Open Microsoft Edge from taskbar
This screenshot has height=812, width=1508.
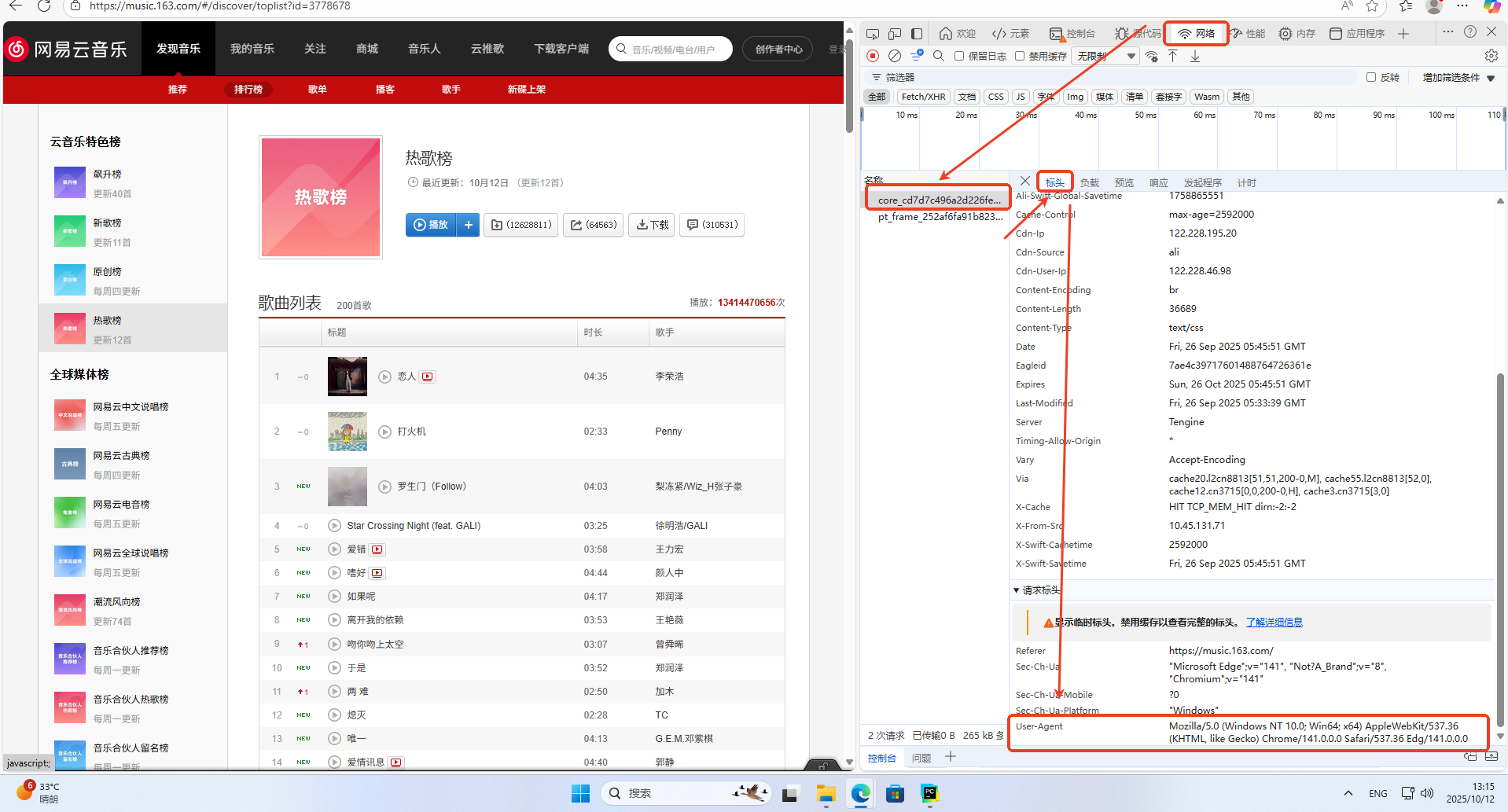click(860, 794)
